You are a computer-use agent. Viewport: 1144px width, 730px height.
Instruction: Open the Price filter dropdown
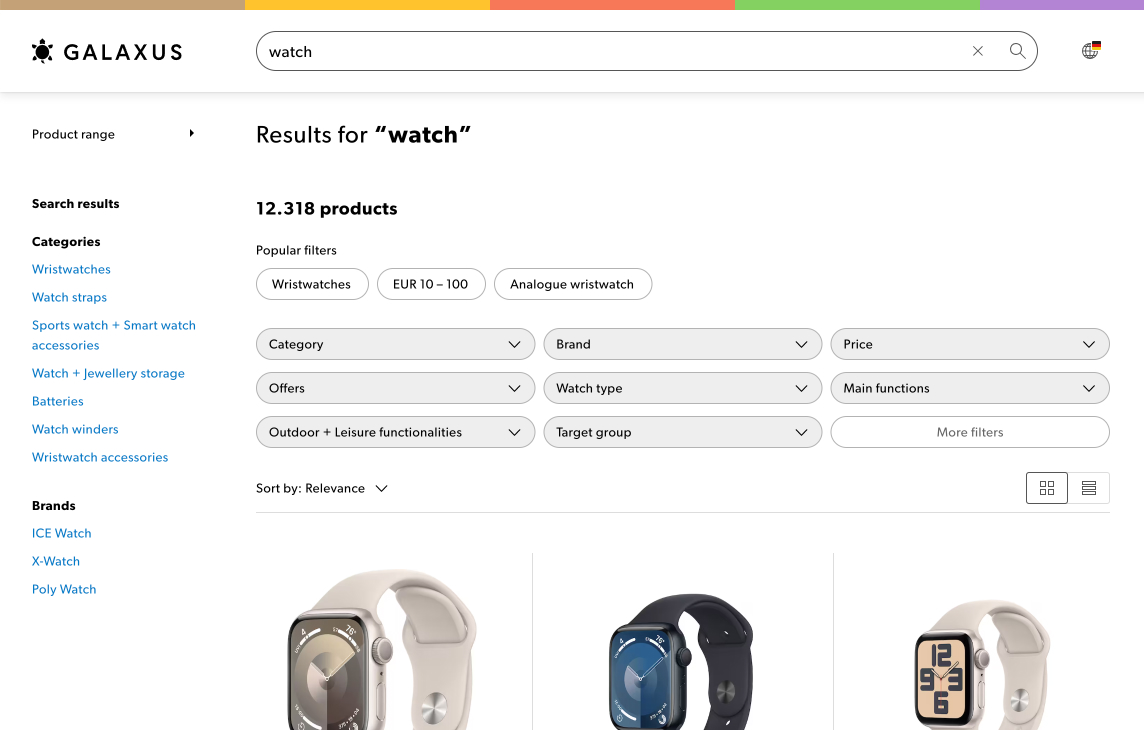pyautogui.click(x=970, y=344)
